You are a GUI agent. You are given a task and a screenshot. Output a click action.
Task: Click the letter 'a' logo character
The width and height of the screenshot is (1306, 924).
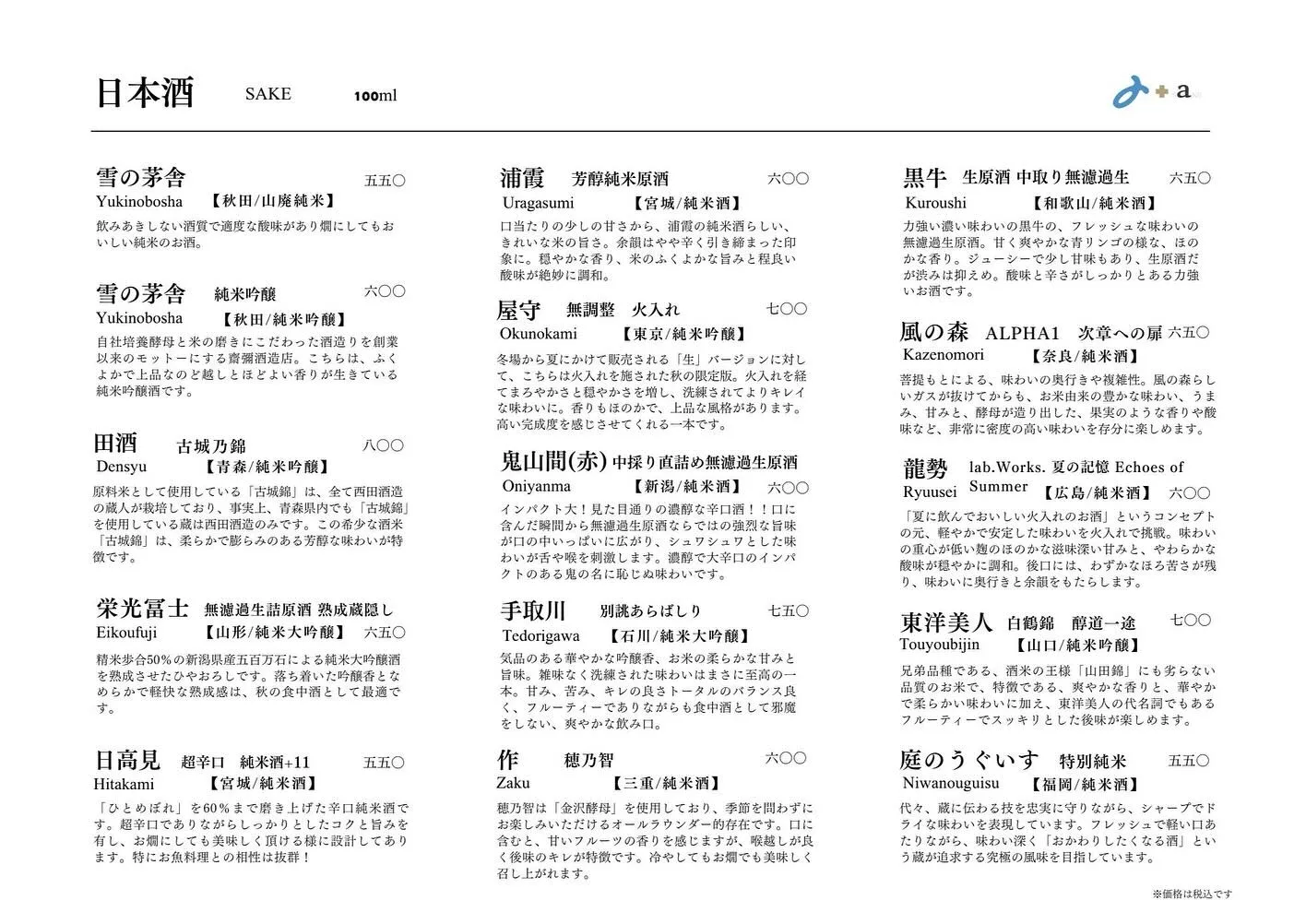point(1182,92)
